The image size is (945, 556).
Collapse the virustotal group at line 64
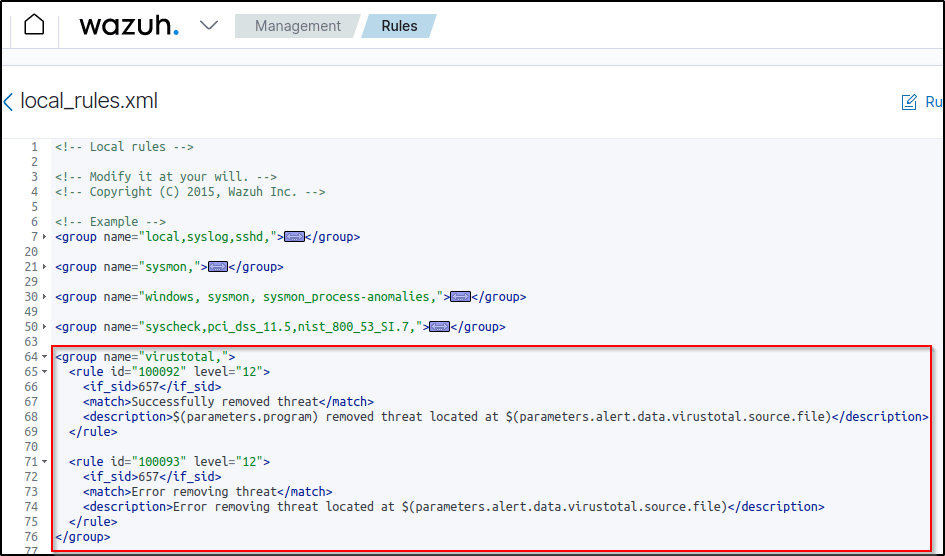(x=45, y=357)
